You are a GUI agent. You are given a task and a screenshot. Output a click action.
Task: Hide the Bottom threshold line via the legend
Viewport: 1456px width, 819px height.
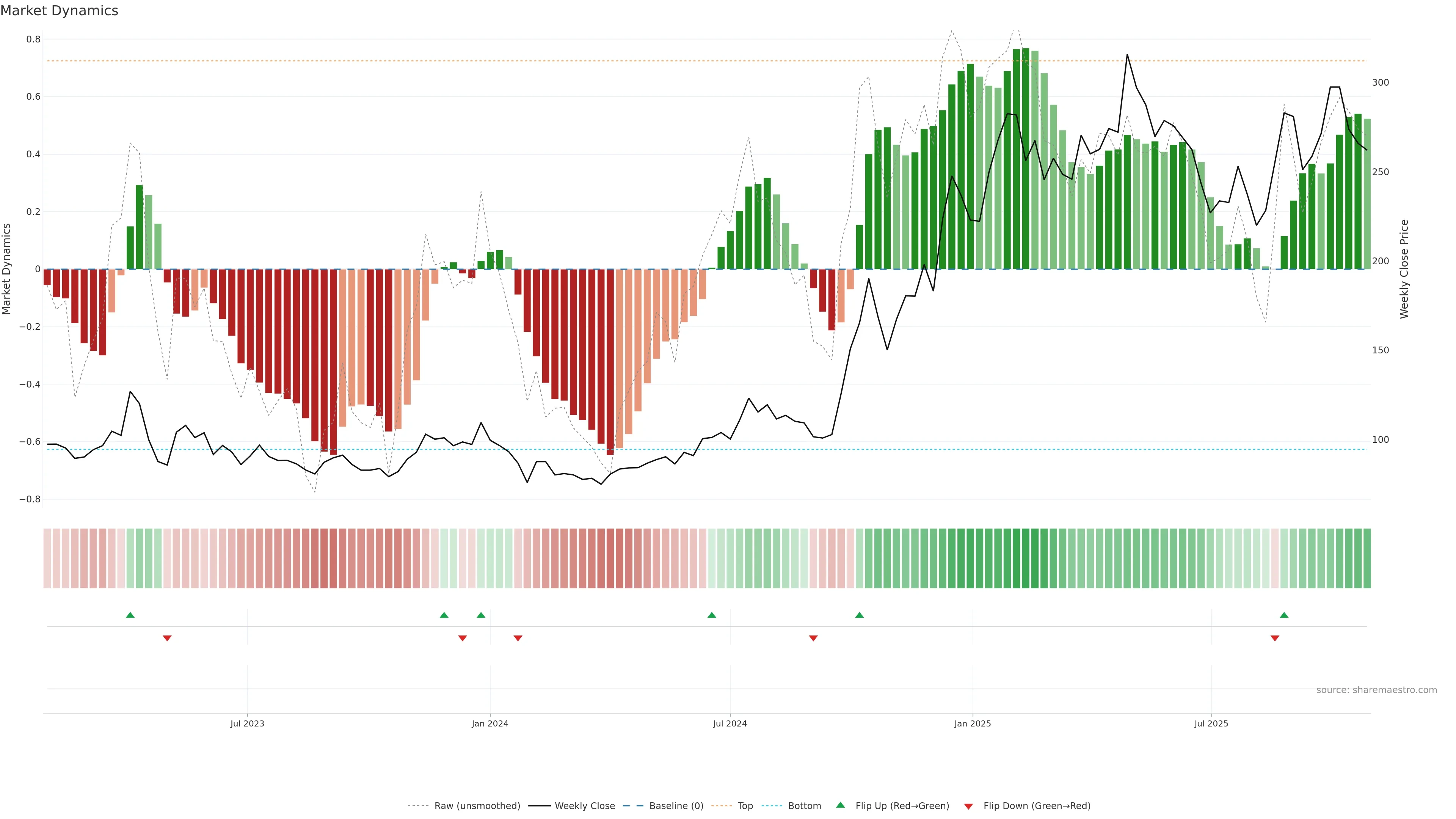click(x=804, y=806)
